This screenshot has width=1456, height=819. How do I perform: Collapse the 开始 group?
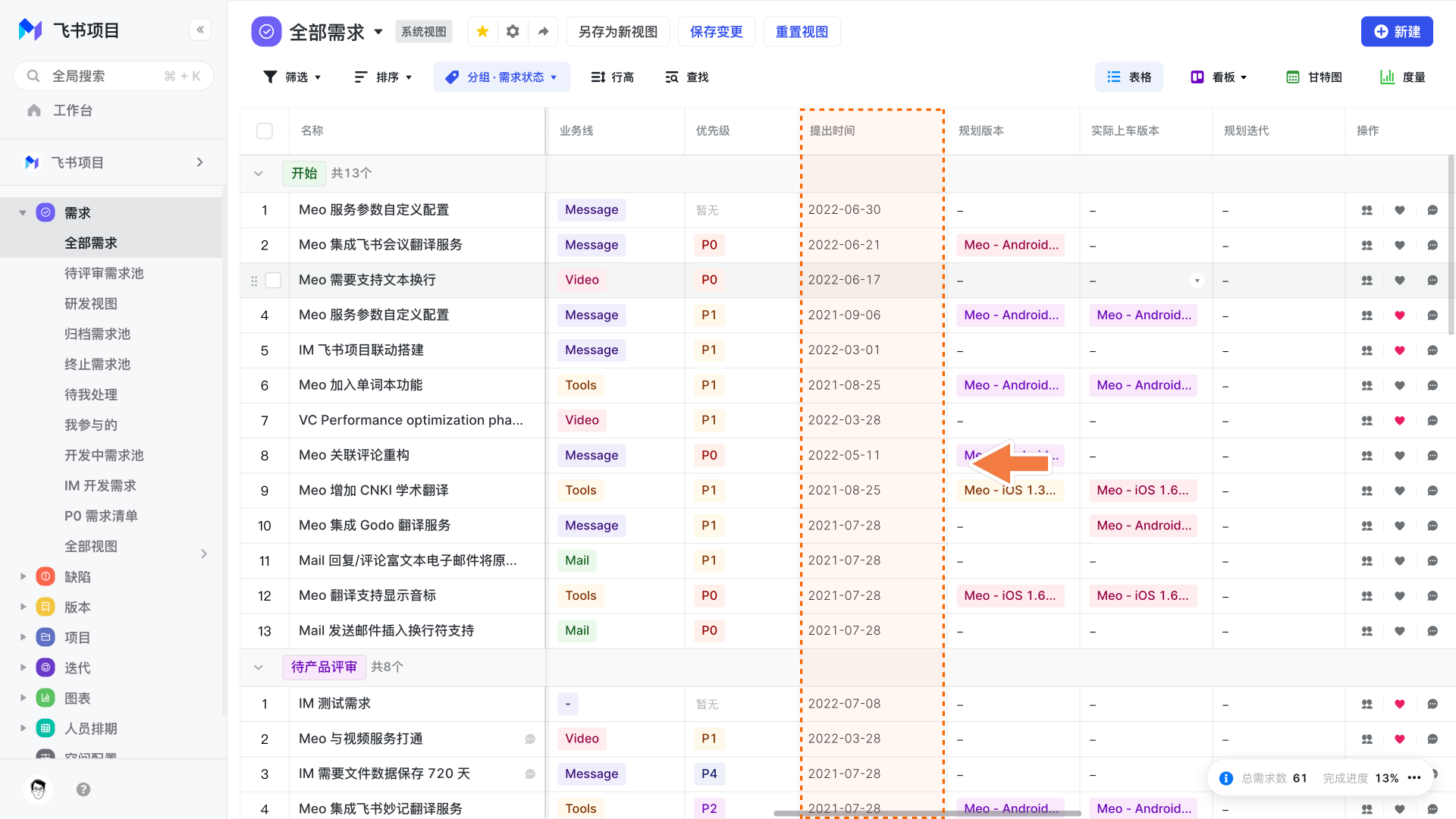[x=259, y=174]
